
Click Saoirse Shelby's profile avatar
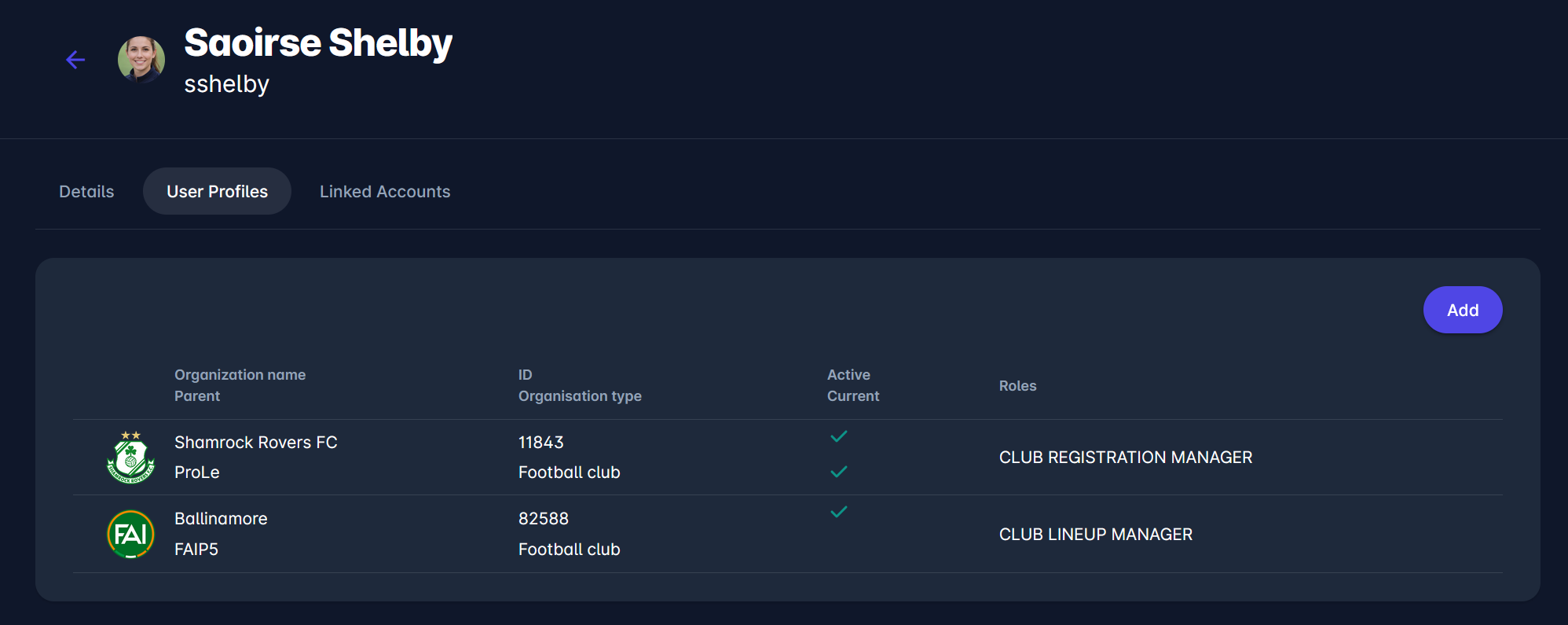[x=141, y=60]
